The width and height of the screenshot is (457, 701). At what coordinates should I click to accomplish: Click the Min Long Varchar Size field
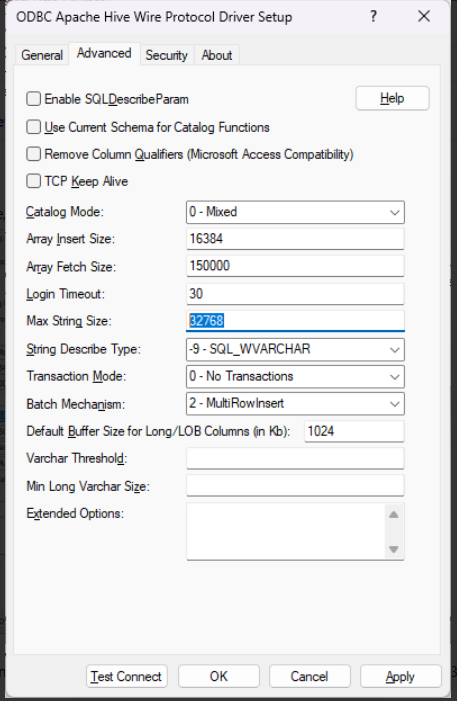[295, 486]
